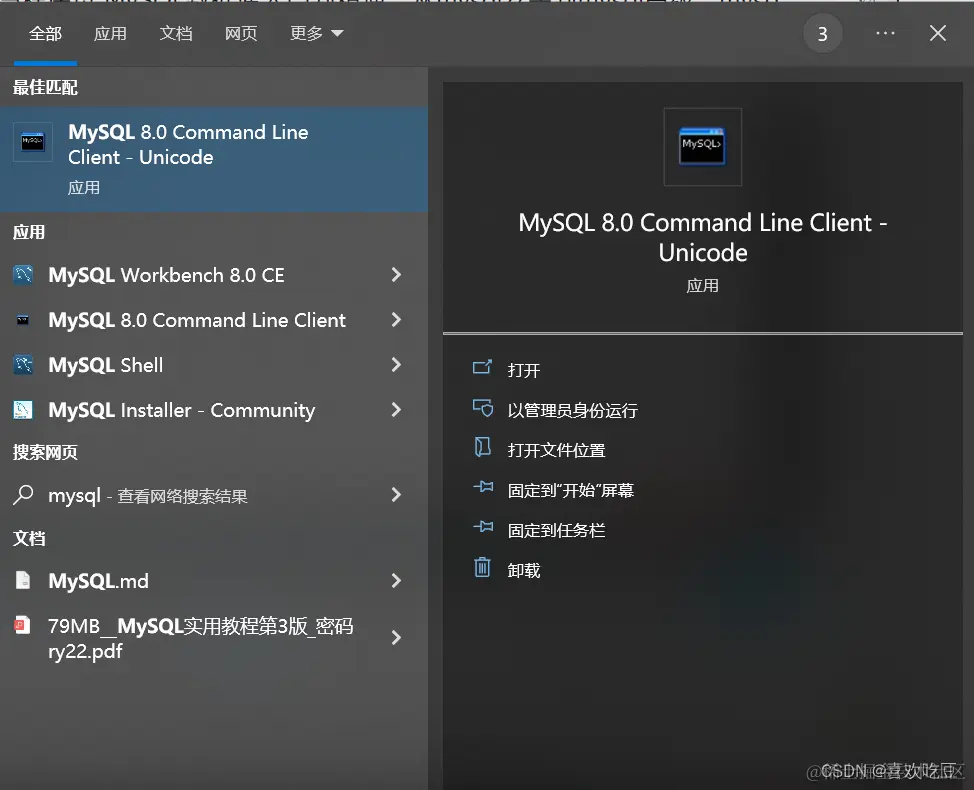Screen dimensions: 974x790
Task: Open MySQL Workbench 8.0 CE result
Action: coord(214,275)
